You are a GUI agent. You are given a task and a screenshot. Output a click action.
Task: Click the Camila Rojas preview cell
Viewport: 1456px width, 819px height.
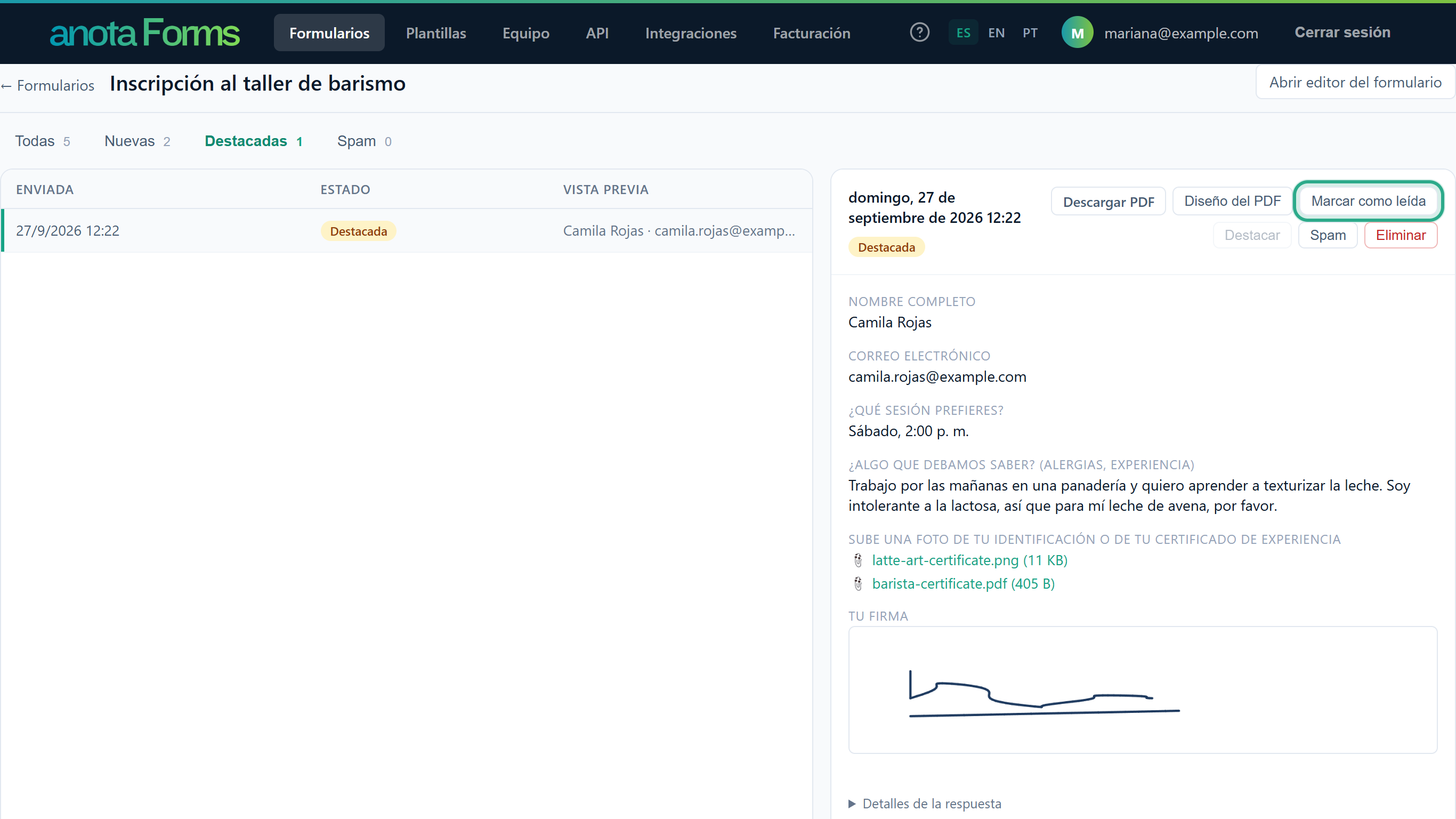click(x=679, y=231)
